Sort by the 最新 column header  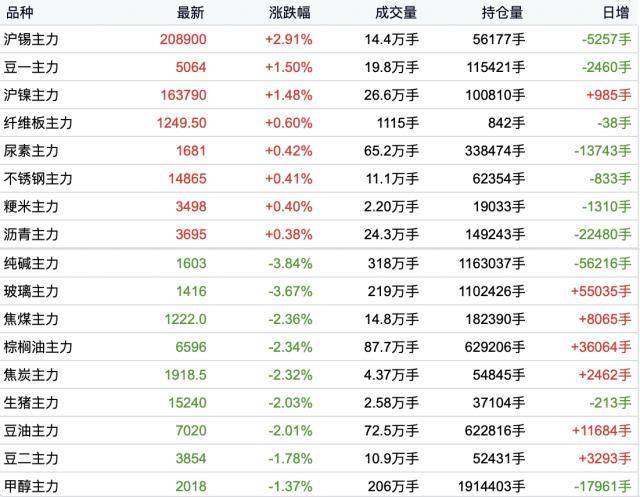(190, 13)
